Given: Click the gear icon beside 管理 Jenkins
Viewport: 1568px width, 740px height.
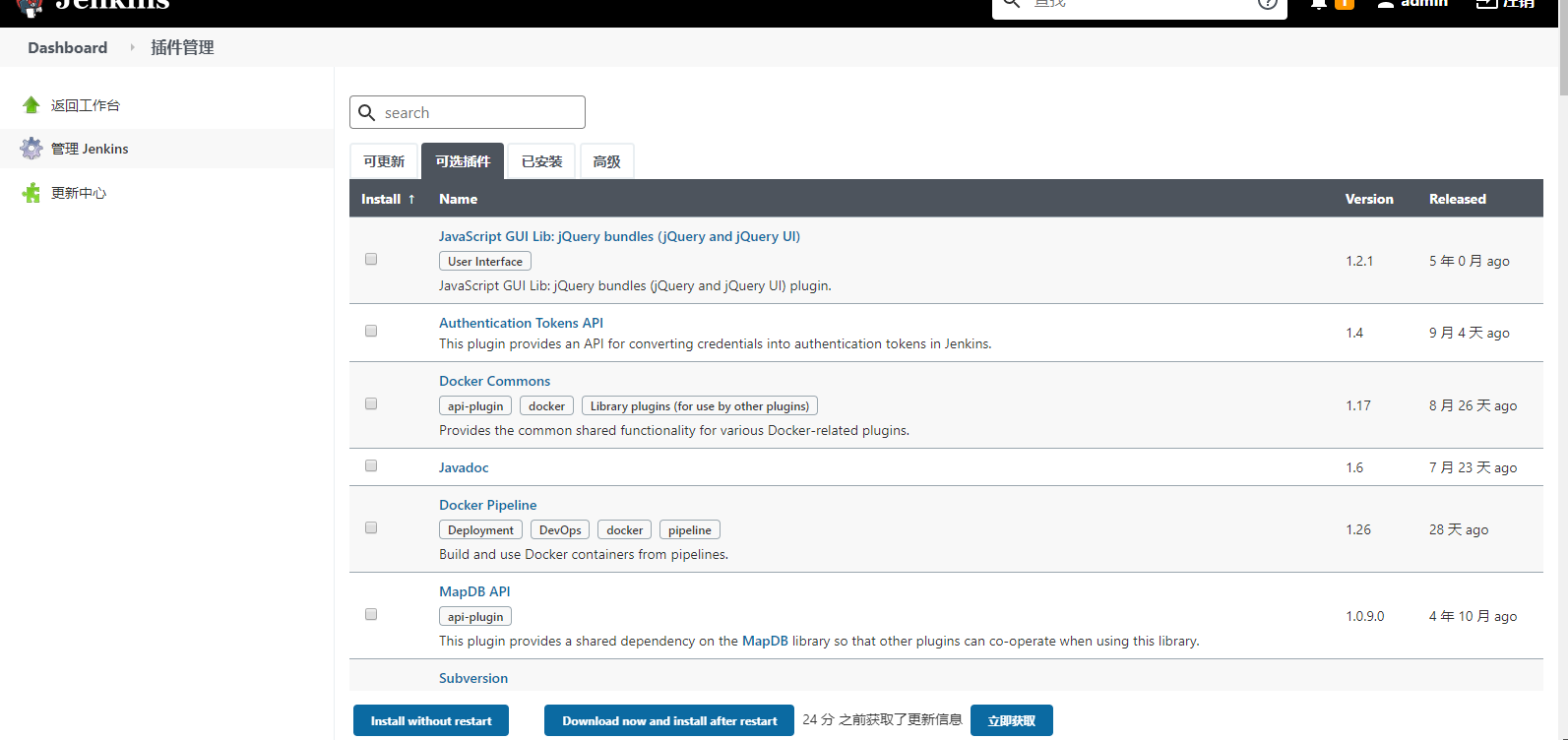Looking at the screenshot, I should click(x=31, y=149).
